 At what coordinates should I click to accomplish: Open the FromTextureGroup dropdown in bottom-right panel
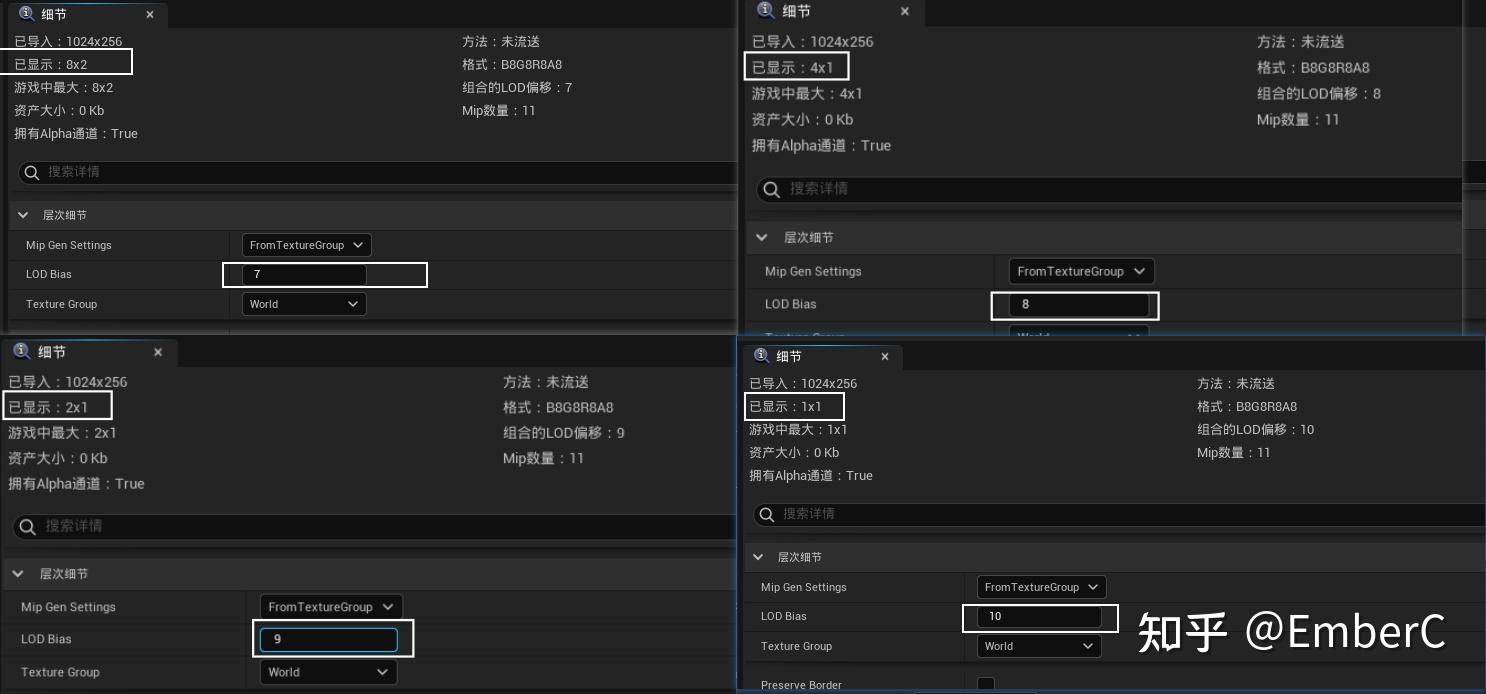click(x=1041, y=587)
